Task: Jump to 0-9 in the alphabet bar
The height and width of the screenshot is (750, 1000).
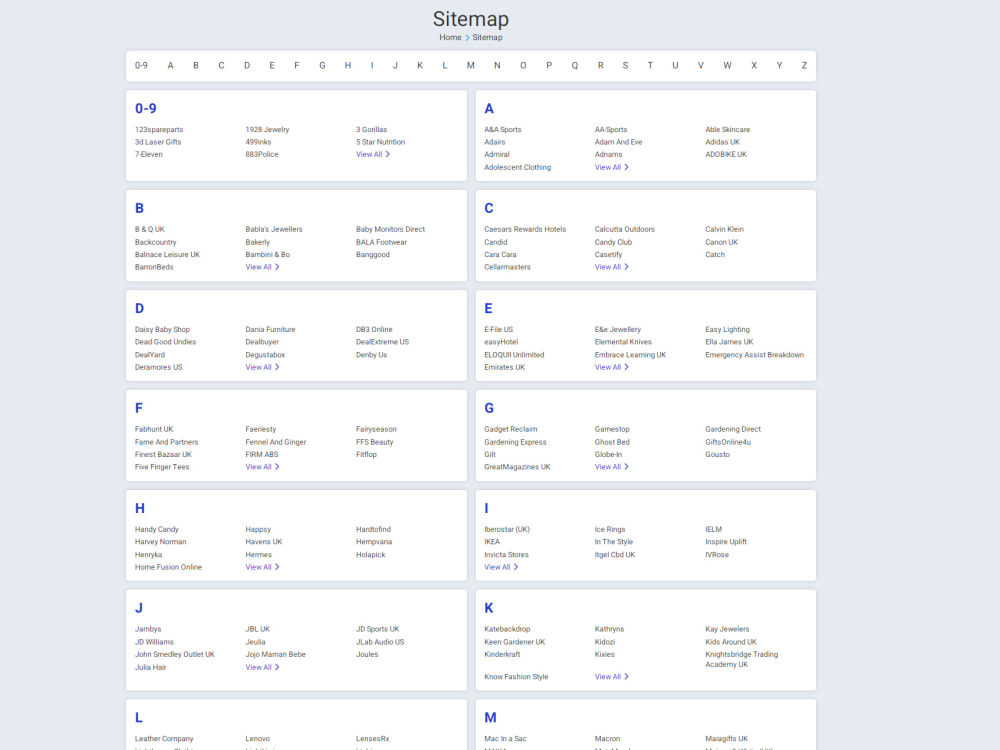Action: (141, 66)
